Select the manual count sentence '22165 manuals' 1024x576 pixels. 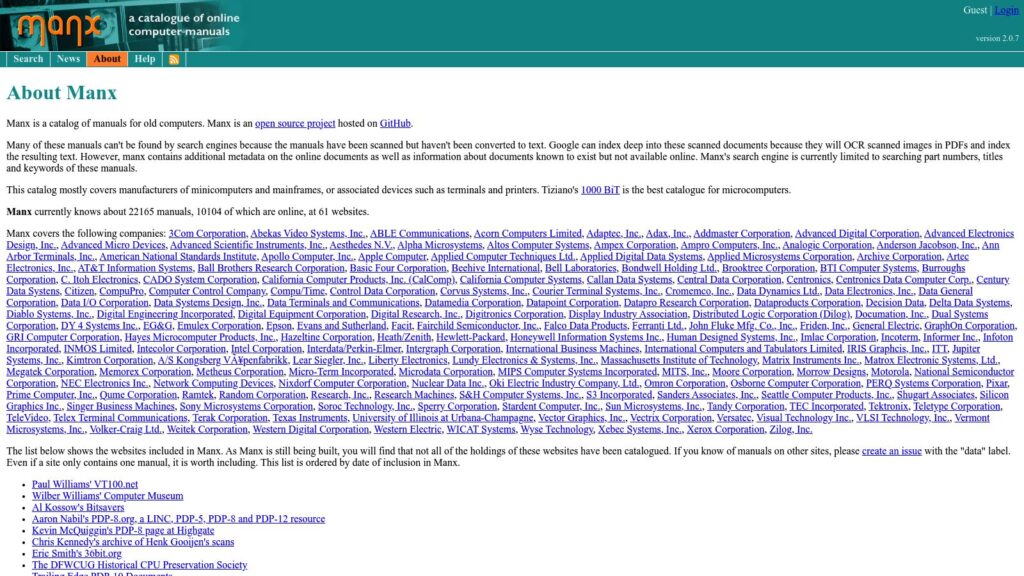[x=159, y=212]
